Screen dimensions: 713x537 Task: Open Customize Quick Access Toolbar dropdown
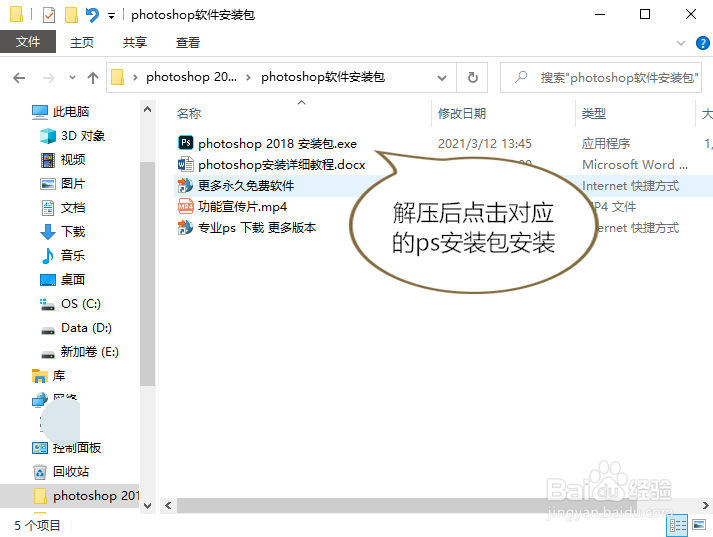pos(111,16)
